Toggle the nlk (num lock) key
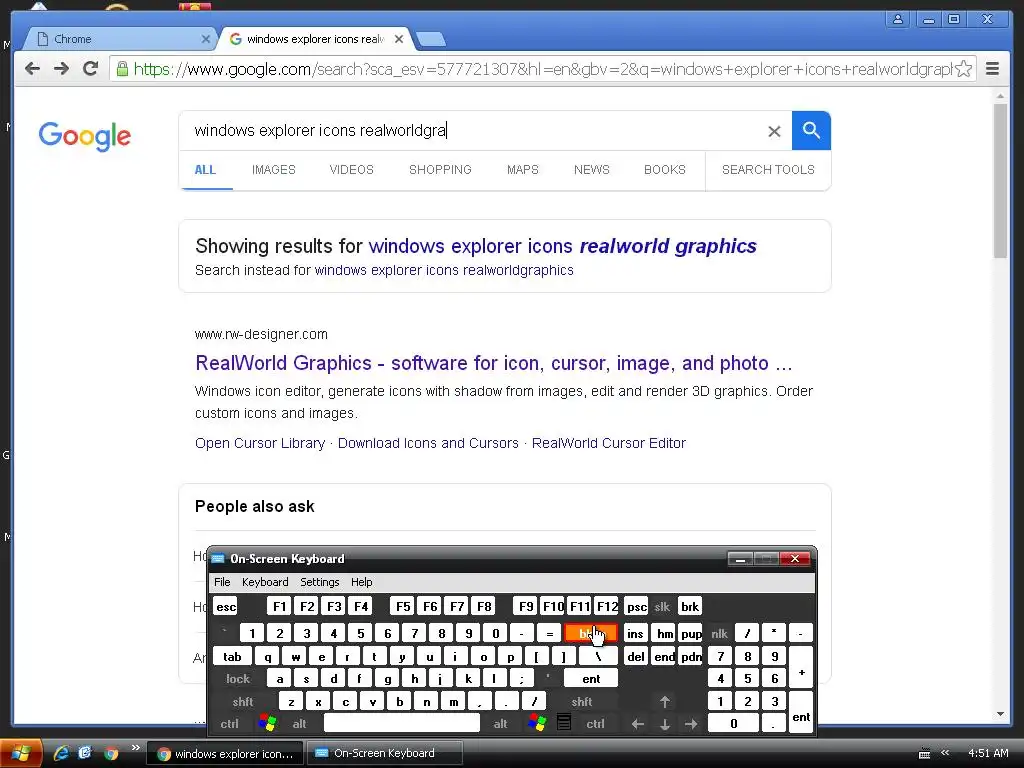Image resolution: width=1024 pixels, height=768 pixels. 720,633
